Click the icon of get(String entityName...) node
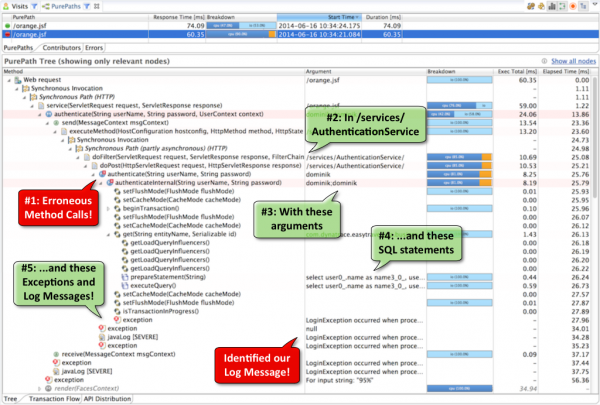The width and height of the screenshot is (600, 405). (x=117, y=234)
